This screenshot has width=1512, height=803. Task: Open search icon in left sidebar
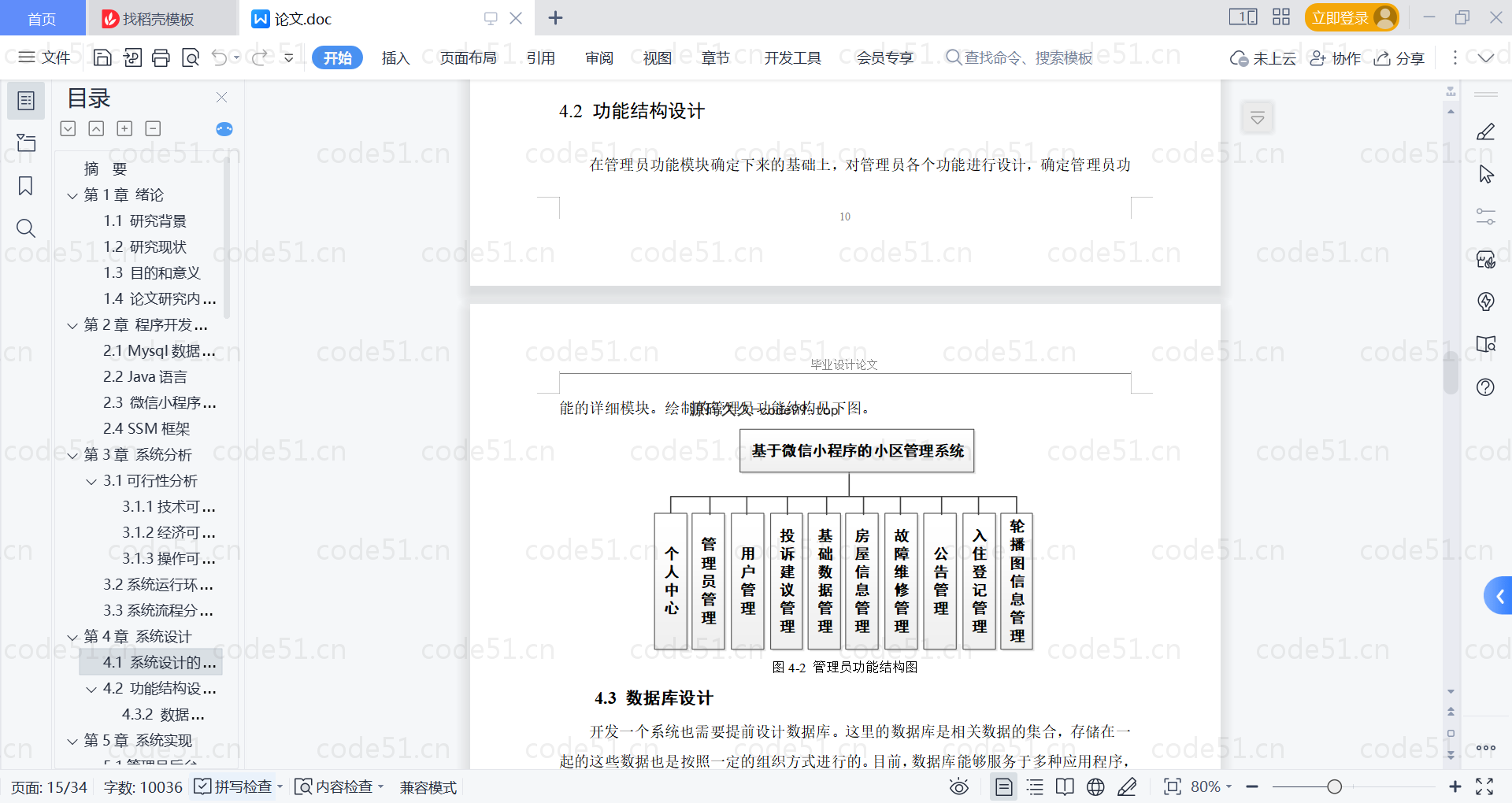click(26, 228)
